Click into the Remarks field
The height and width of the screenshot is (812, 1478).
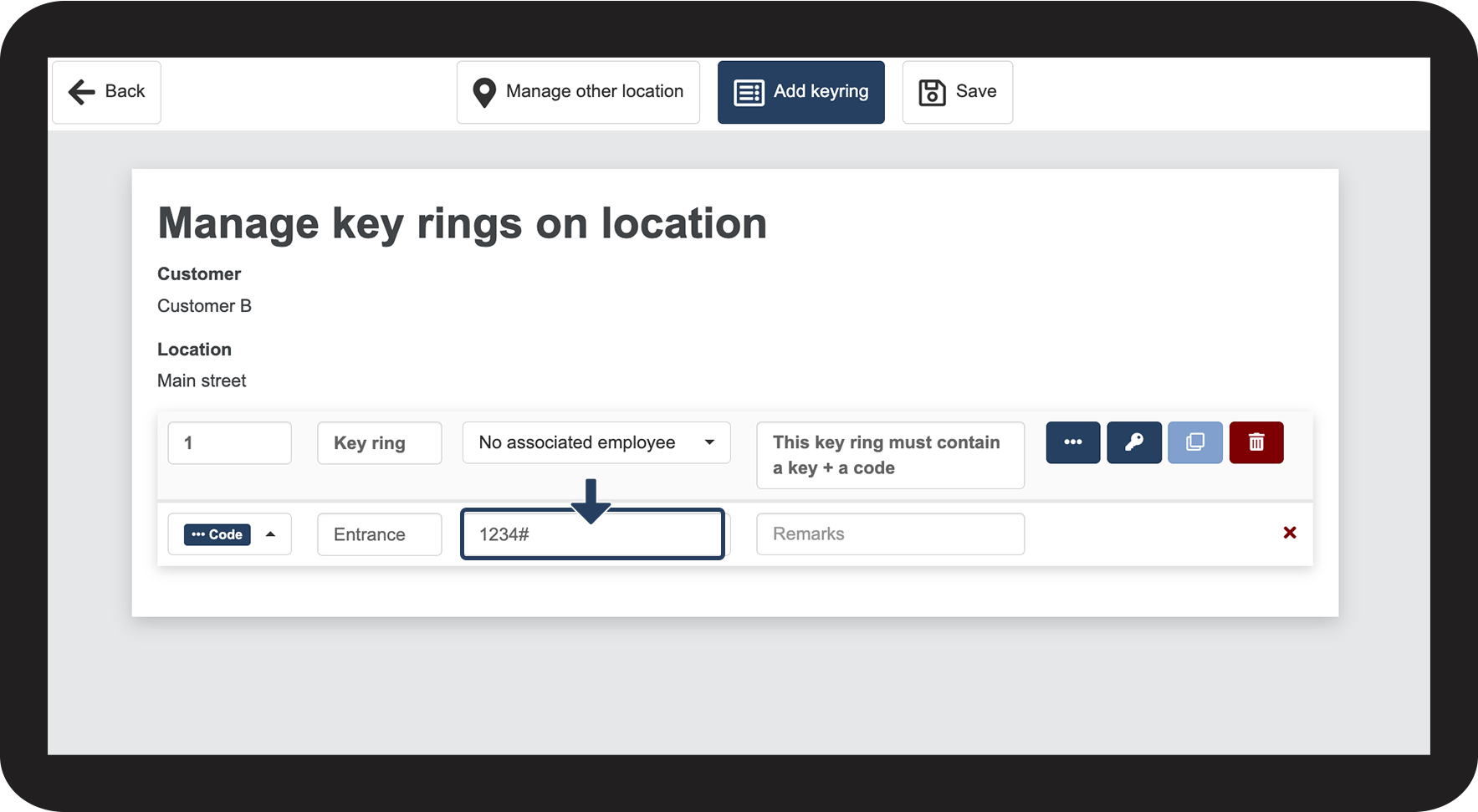click(x=890, y=534)
